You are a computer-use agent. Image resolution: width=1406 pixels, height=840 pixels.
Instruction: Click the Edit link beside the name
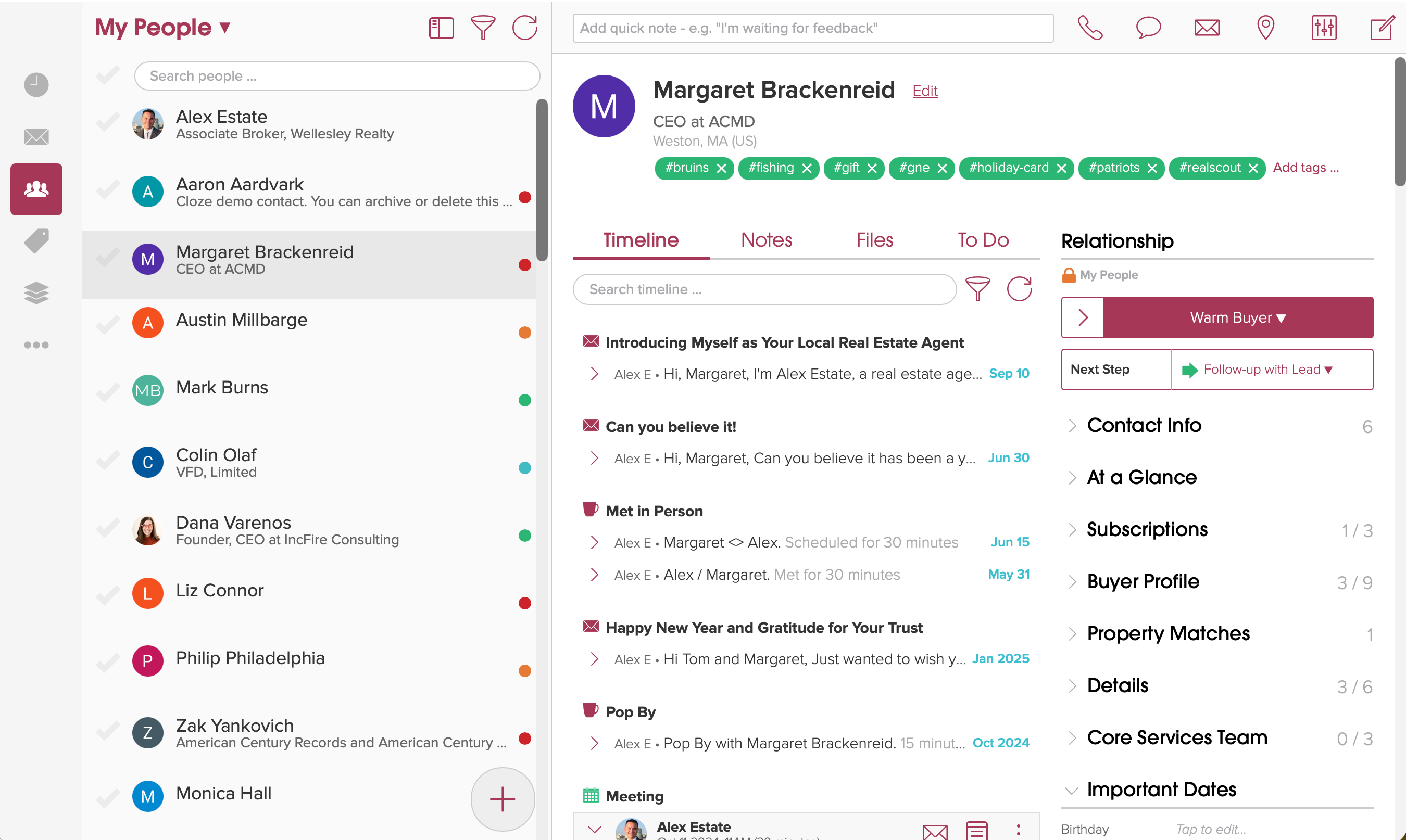925,91
